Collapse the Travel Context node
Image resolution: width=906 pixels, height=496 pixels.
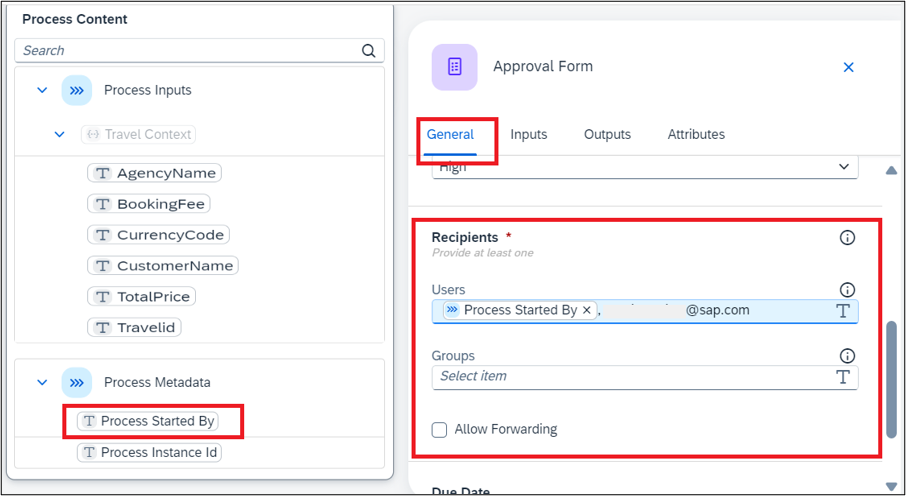60,135
